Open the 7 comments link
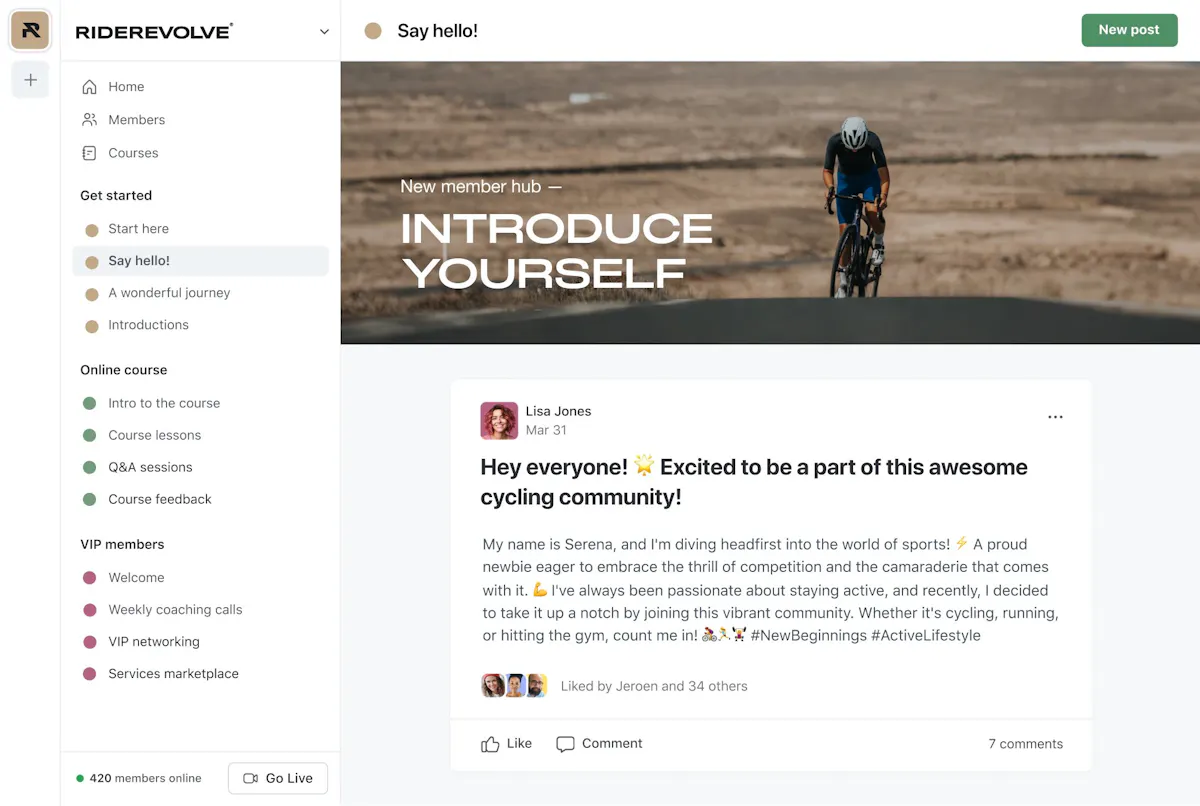 click(x=1025, y=744)
